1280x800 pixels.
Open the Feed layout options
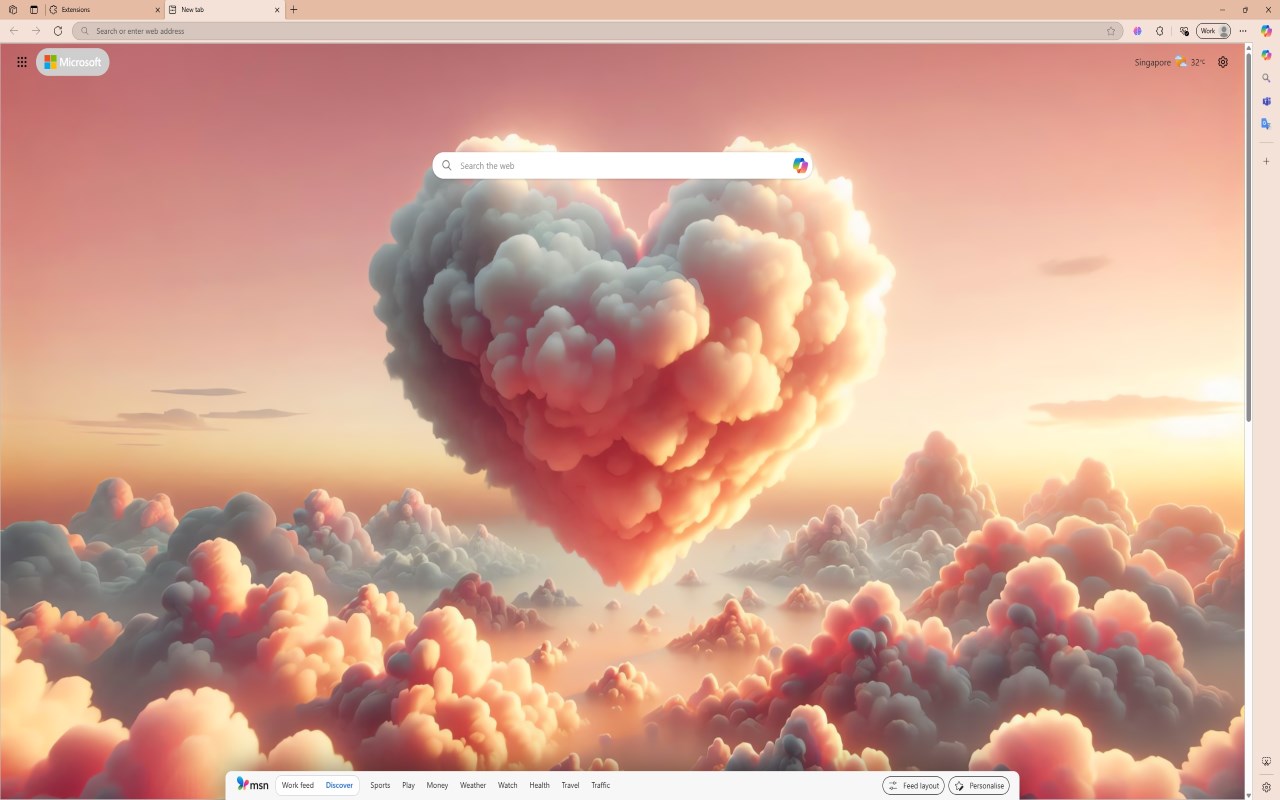[913, 786]
